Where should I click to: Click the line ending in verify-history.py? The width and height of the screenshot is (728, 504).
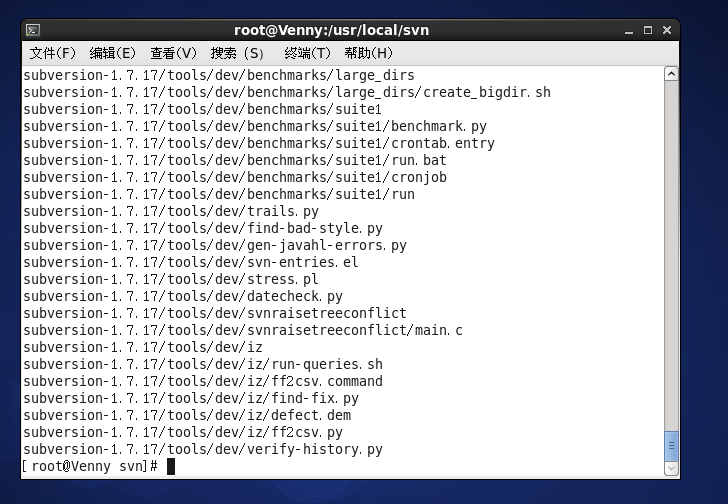[x=203, y=449]
